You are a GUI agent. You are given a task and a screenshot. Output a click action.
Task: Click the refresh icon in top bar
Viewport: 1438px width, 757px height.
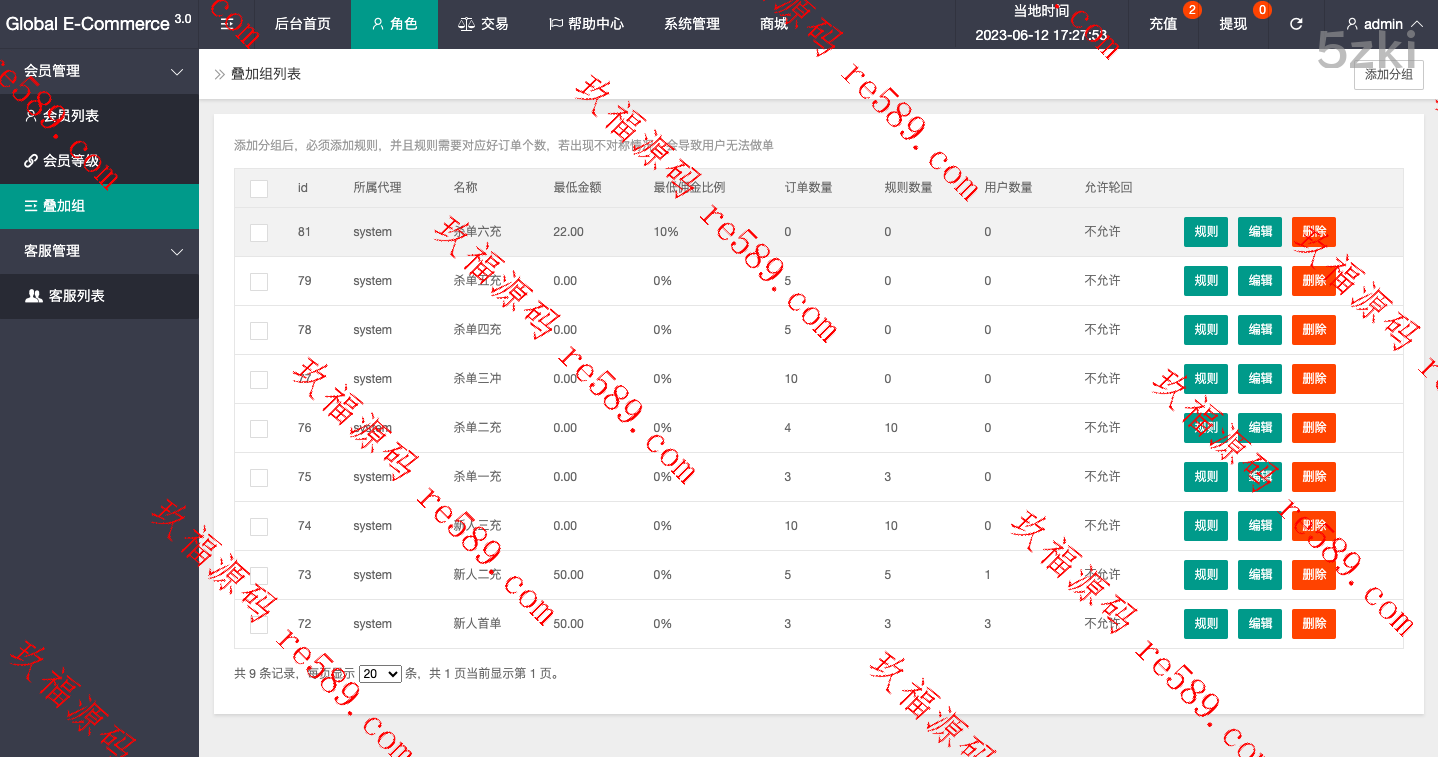point(1296,24)
